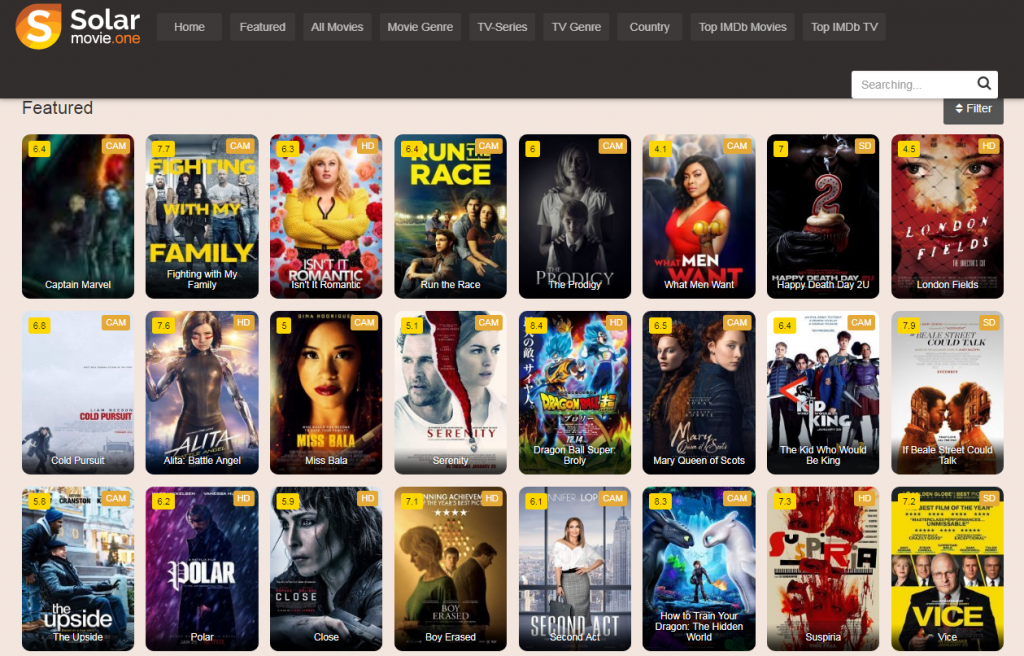Choose the Close movie poster
The height and width of the screenshot is (656, 1024).
click(x=326, y=568)
